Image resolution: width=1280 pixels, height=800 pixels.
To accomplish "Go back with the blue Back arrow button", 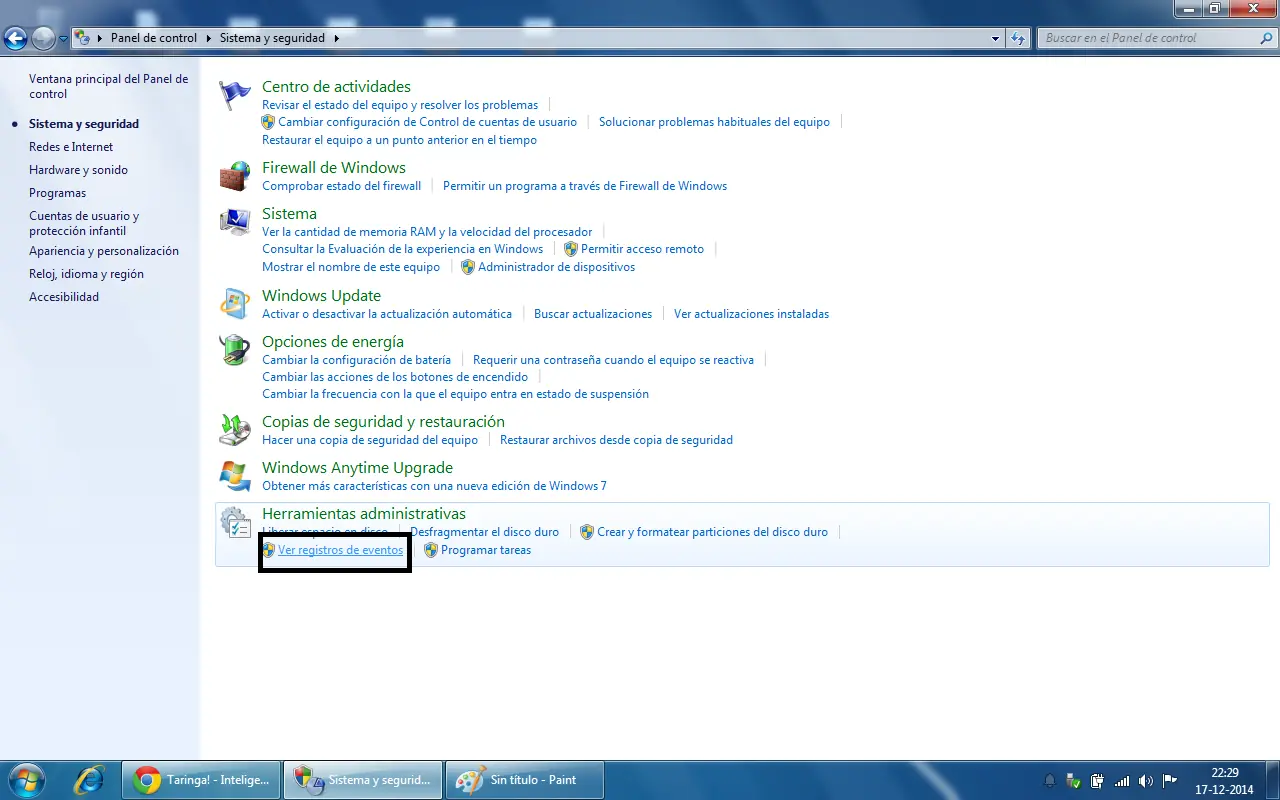I will (x=15, y=38).
